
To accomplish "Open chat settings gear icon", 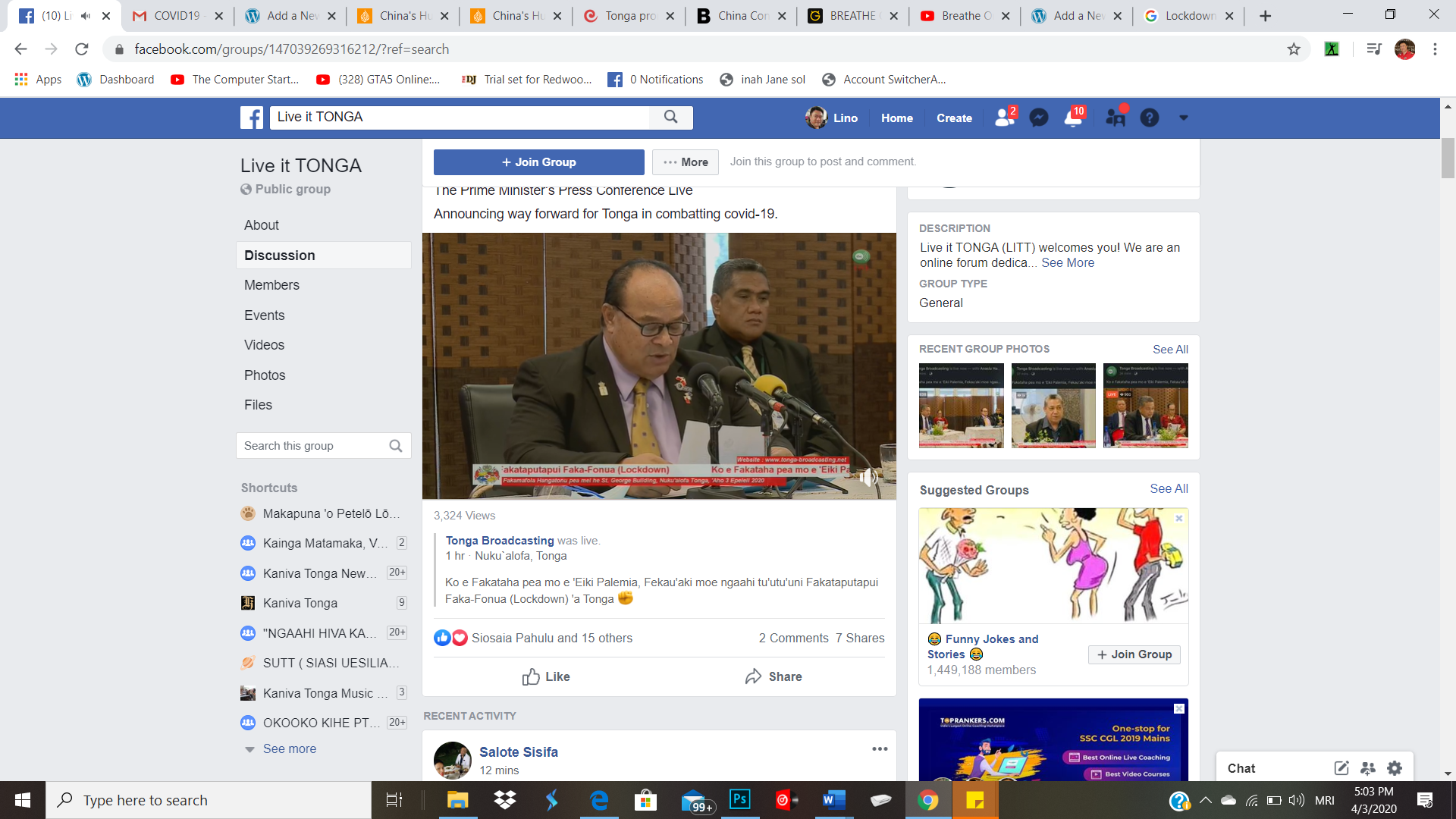I will pos(1394,768).
